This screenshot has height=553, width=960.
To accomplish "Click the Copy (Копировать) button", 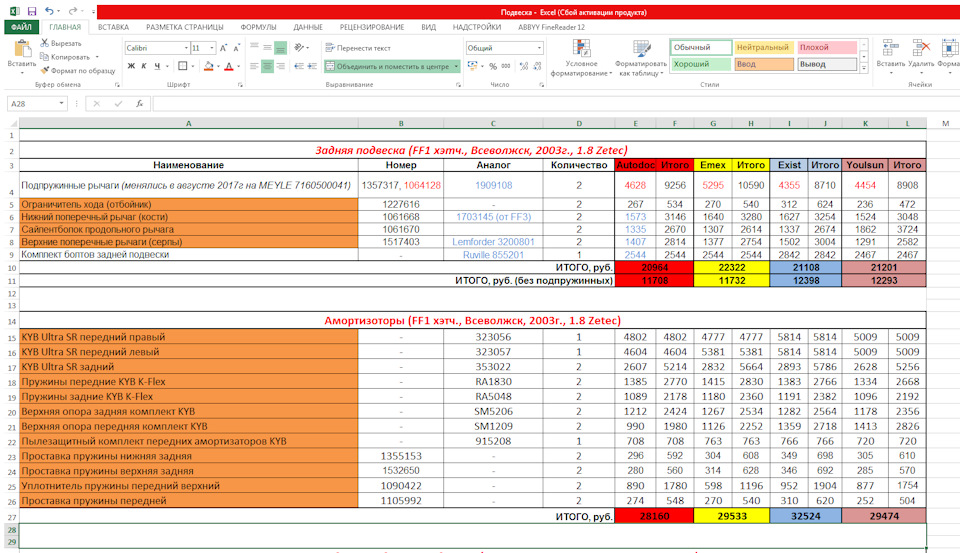I will pos(66,56).
